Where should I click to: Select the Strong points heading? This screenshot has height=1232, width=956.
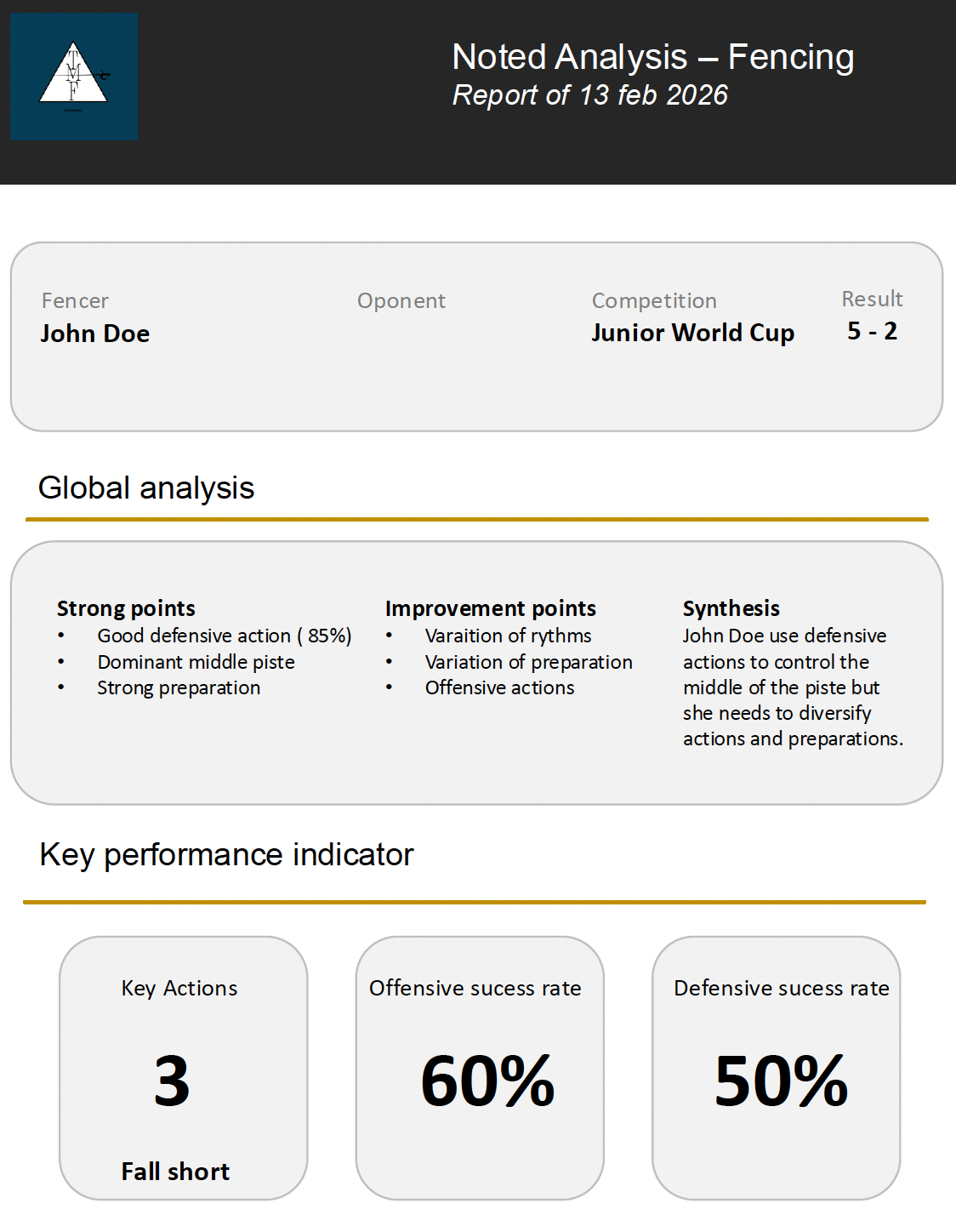[126, 608]
